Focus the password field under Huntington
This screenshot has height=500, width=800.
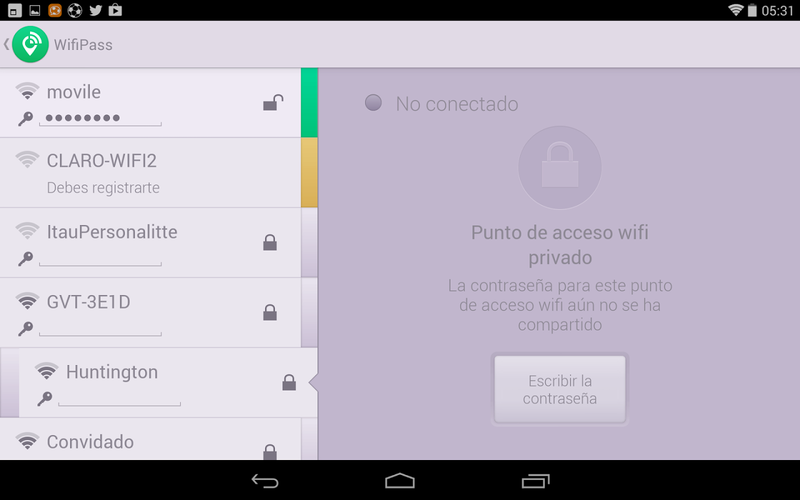point(119,398)
